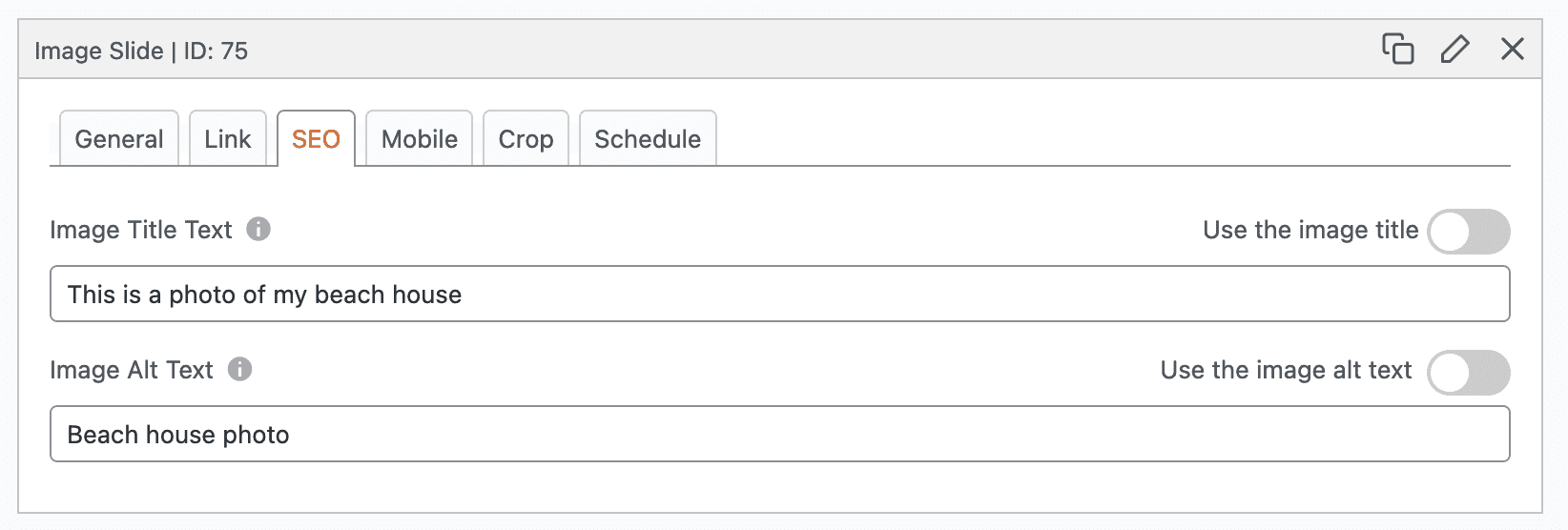Click the 'Image Slide | ID: 75' header title
This screenshot has height=530, width=1568.
coord(141,51)
